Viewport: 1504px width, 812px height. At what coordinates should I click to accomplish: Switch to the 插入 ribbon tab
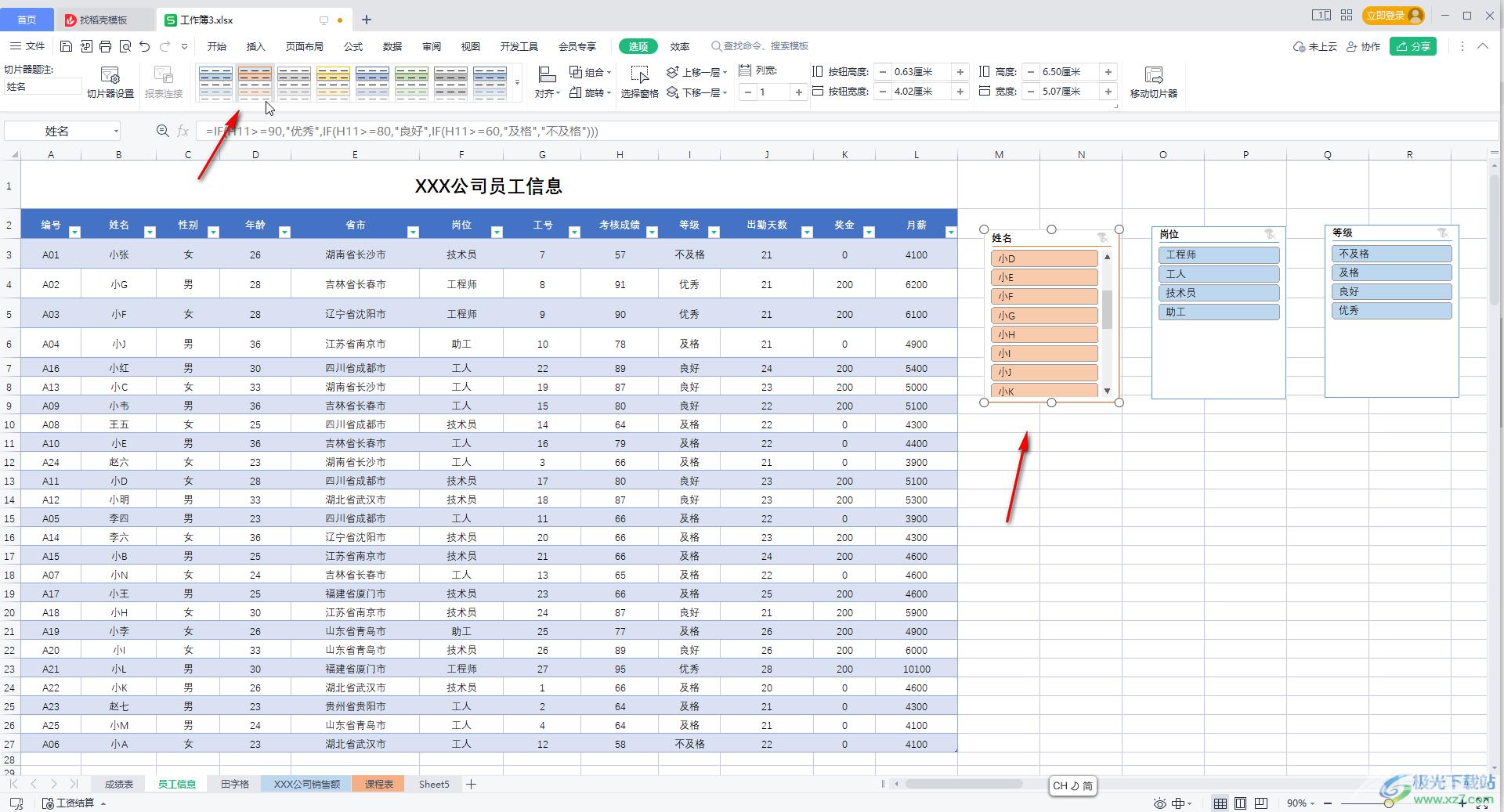pos(255,46)
